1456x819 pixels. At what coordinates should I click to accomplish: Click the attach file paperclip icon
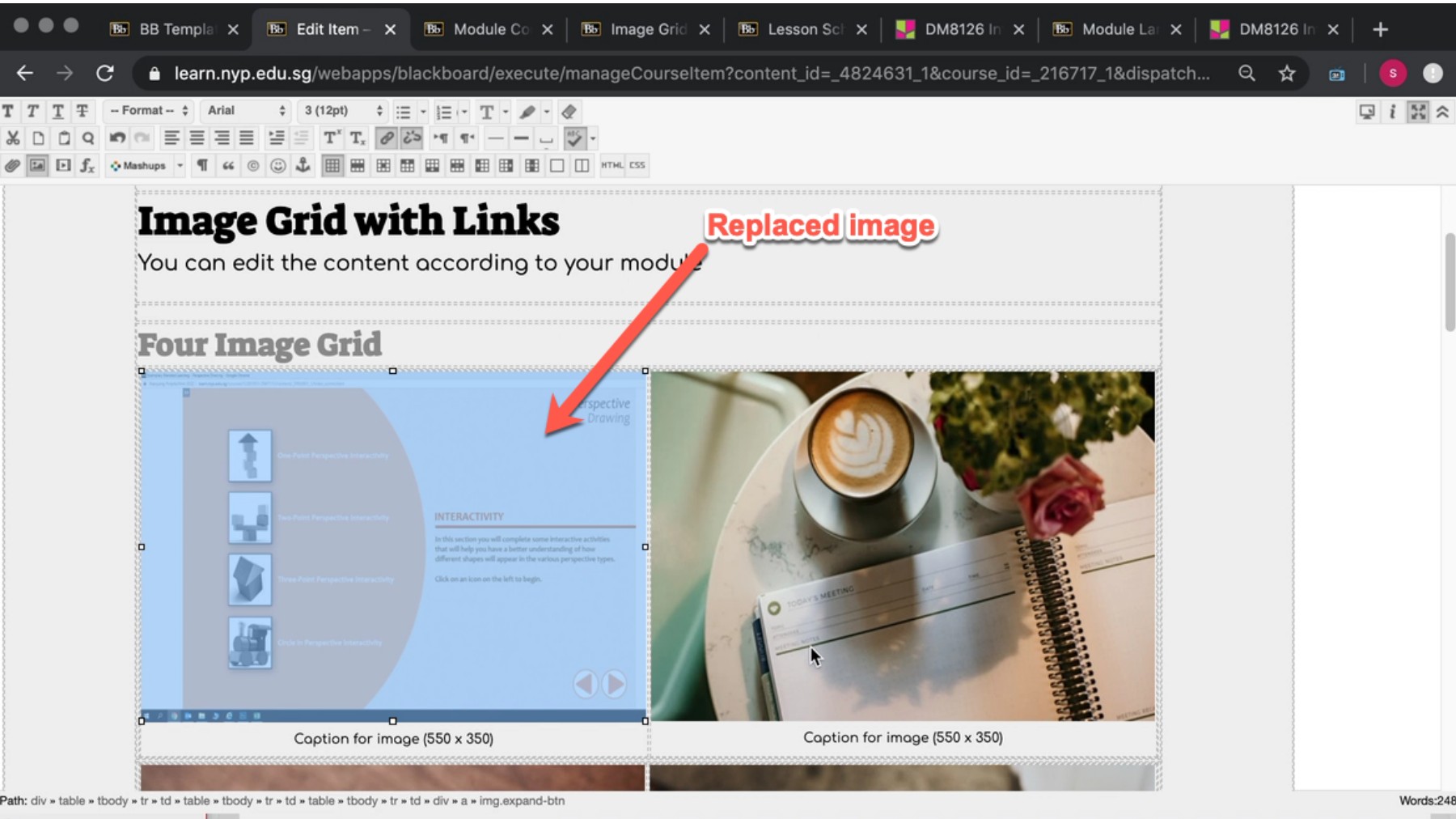point(13,165)
